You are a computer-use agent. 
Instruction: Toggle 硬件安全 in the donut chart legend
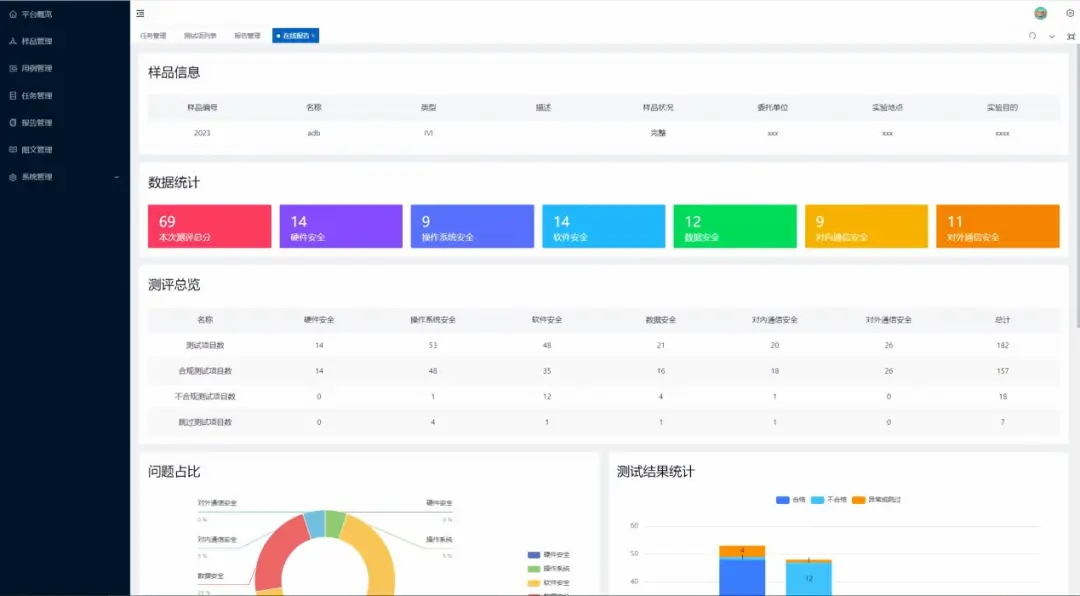point(549,554)
